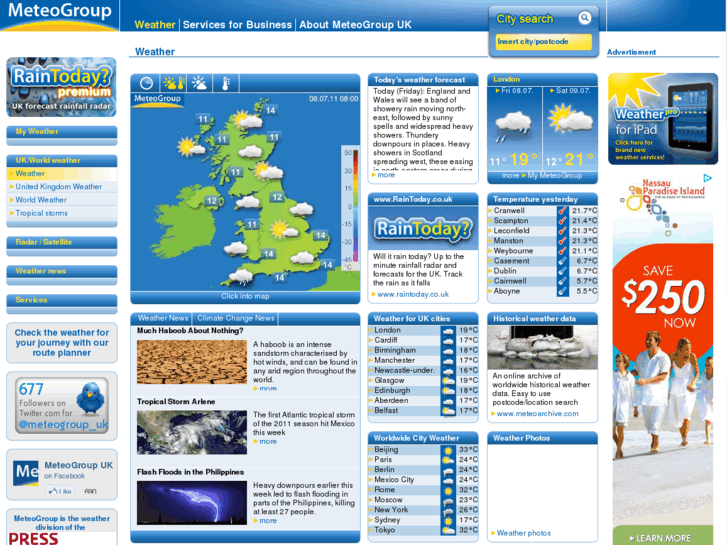Image resolution: width=727 pixels, height=545 pixels.
Task: Click the London Saturday sun cloud icon
Action: tap(570, 120)
